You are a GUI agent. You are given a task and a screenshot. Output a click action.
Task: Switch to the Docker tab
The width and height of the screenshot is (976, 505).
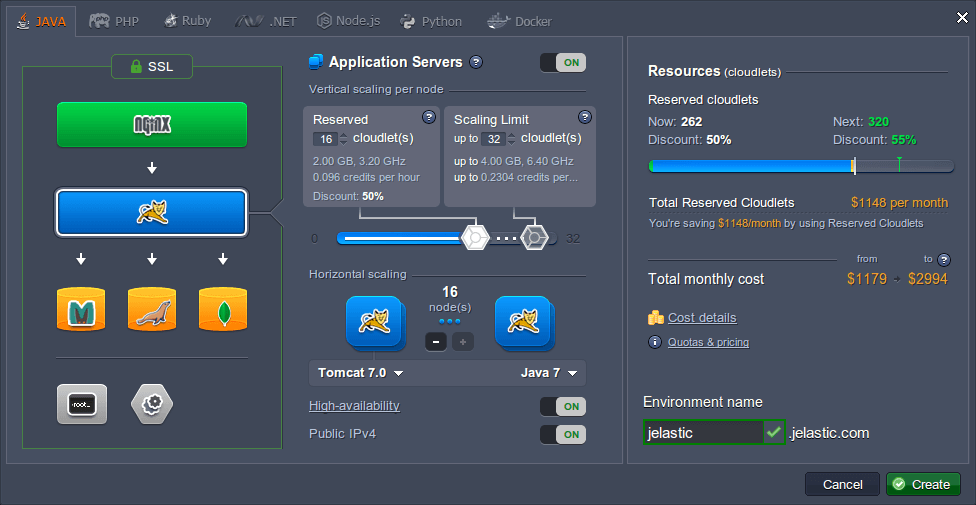tap(519, 21)
